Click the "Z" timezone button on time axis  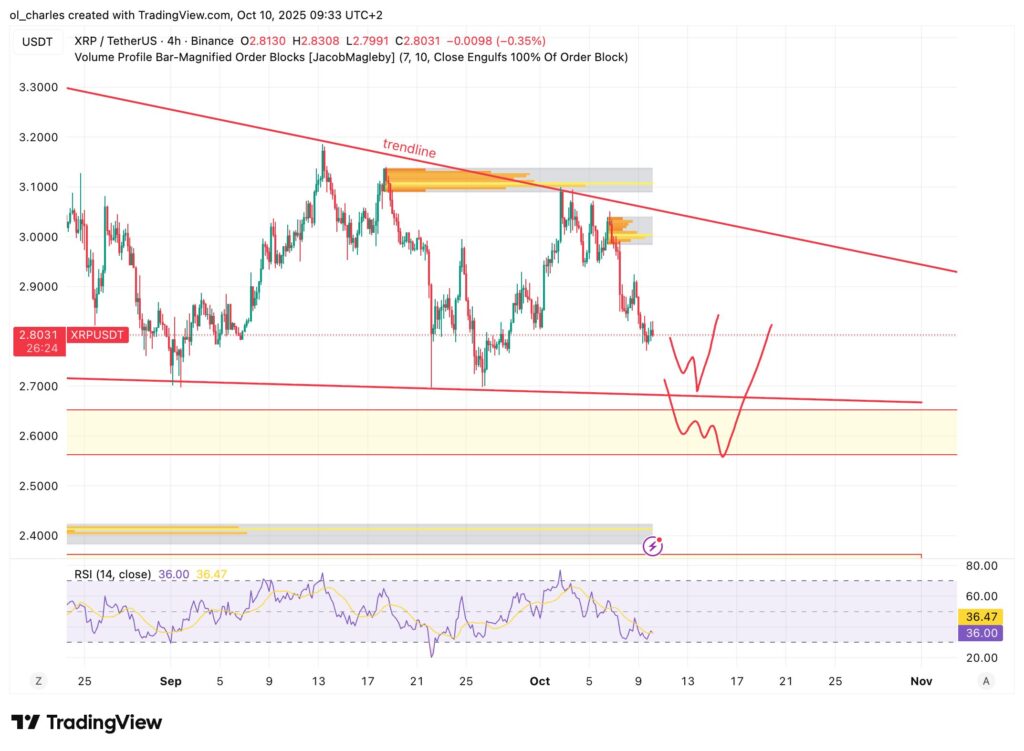37,680
